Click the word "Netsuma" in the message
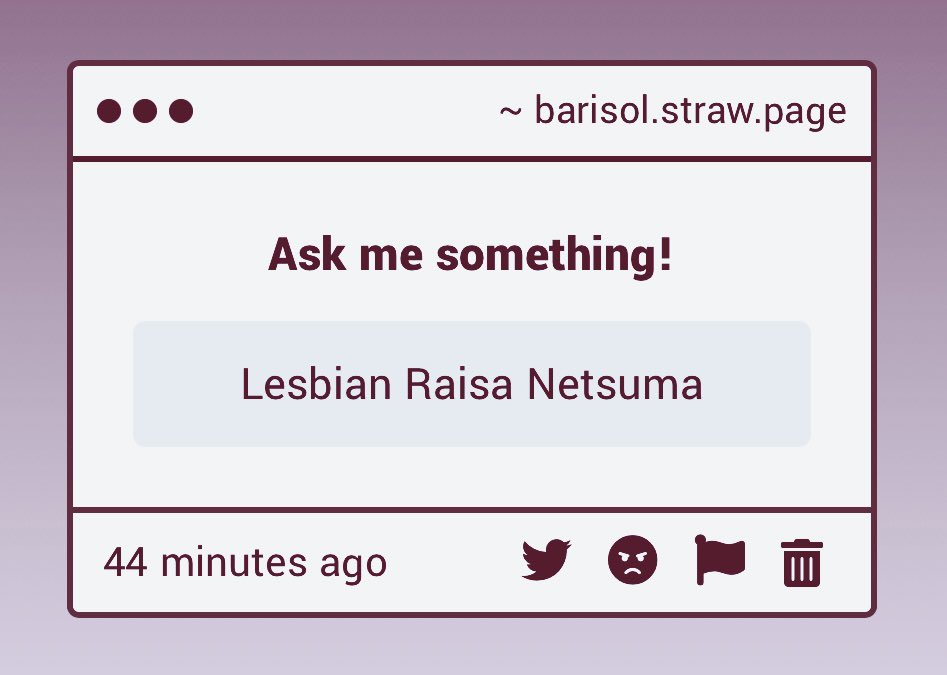The image size is (947, 675). [x=615, y=384]
